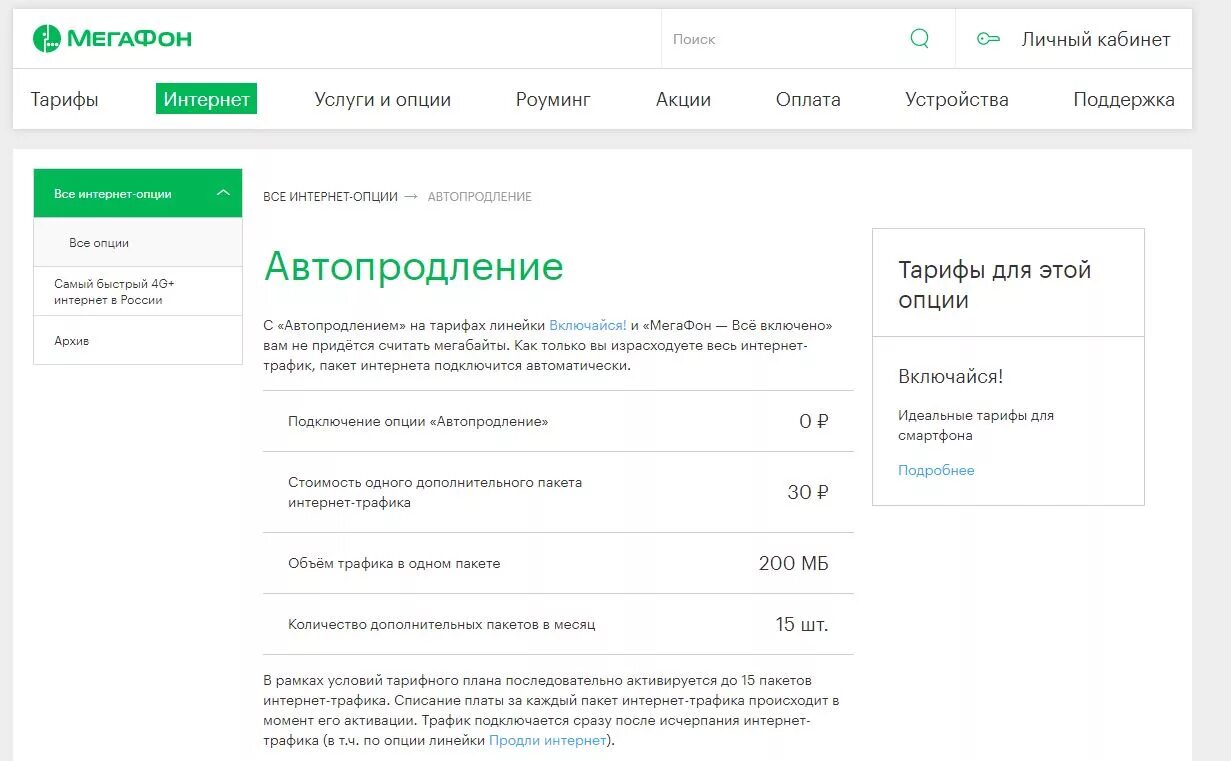Click the key icon beside Личный кабинет
The image size is (1231, 761).
click(x=988, y=39)
